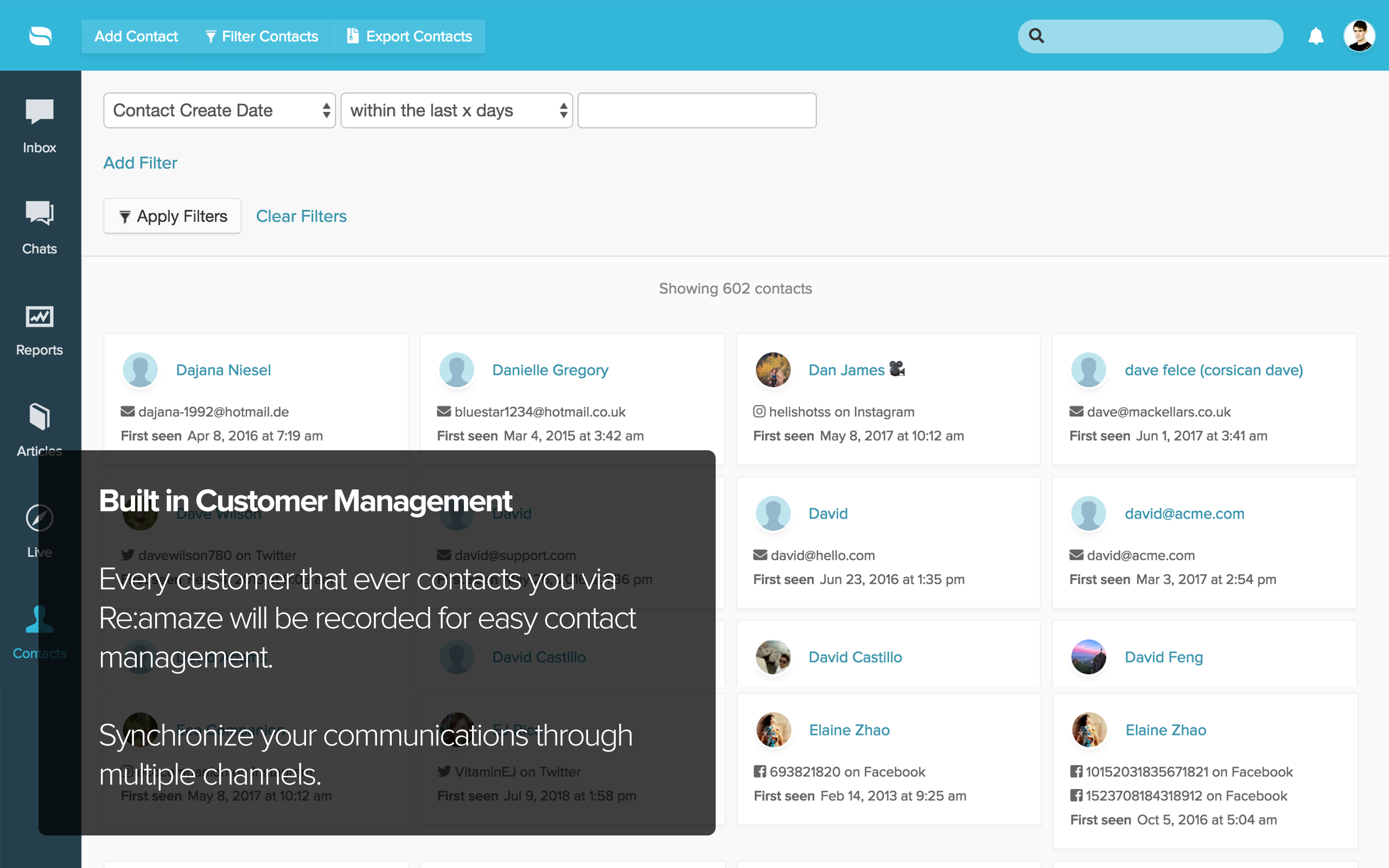The height and width of the screenshot is (868, 1389).
Task: Click envelope icon beside dajana-1992@hotmail.de
Action: tap(128, 412)
